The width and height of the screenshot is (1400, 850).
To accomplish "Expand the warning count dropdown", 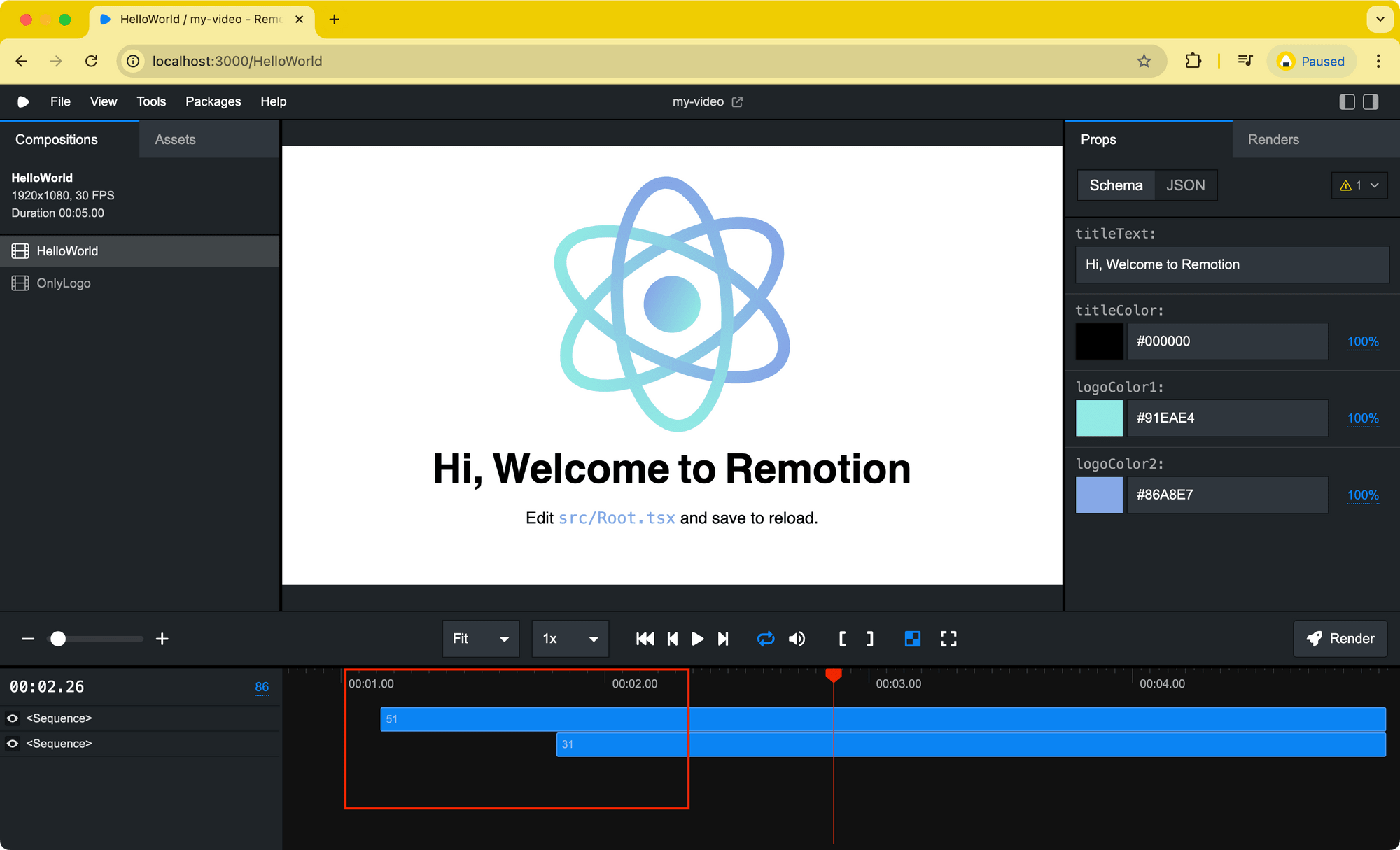I will (x=1359, y=185).
